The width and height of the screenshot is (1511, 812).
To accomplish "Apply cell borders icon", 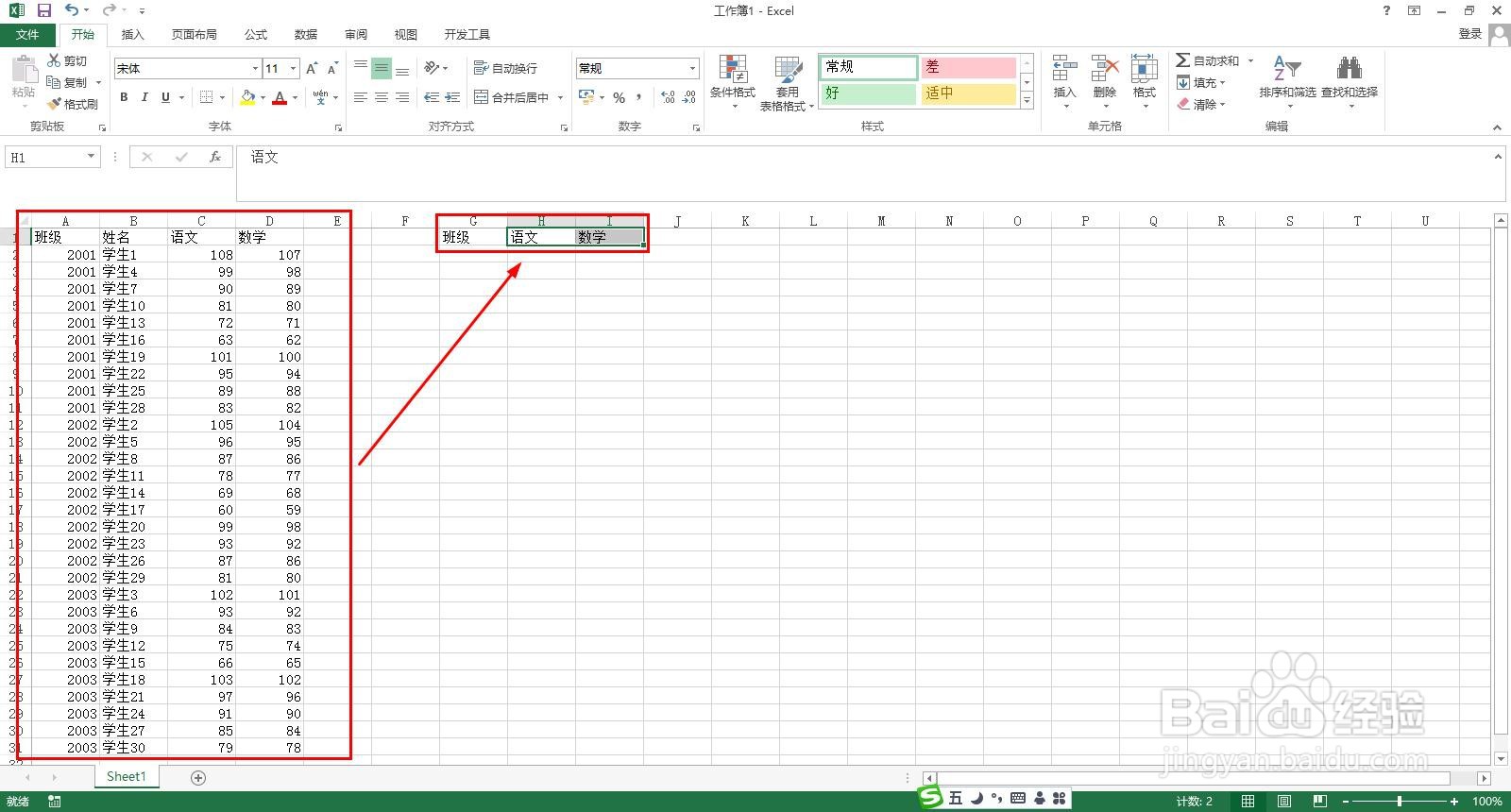I will click(x=207, y=97).
